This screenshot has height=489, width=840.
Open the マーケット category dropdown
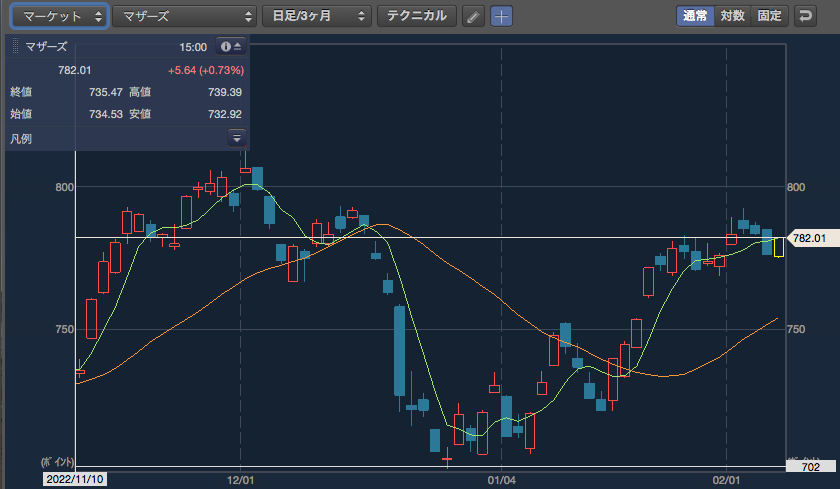(x=60, y=16)
